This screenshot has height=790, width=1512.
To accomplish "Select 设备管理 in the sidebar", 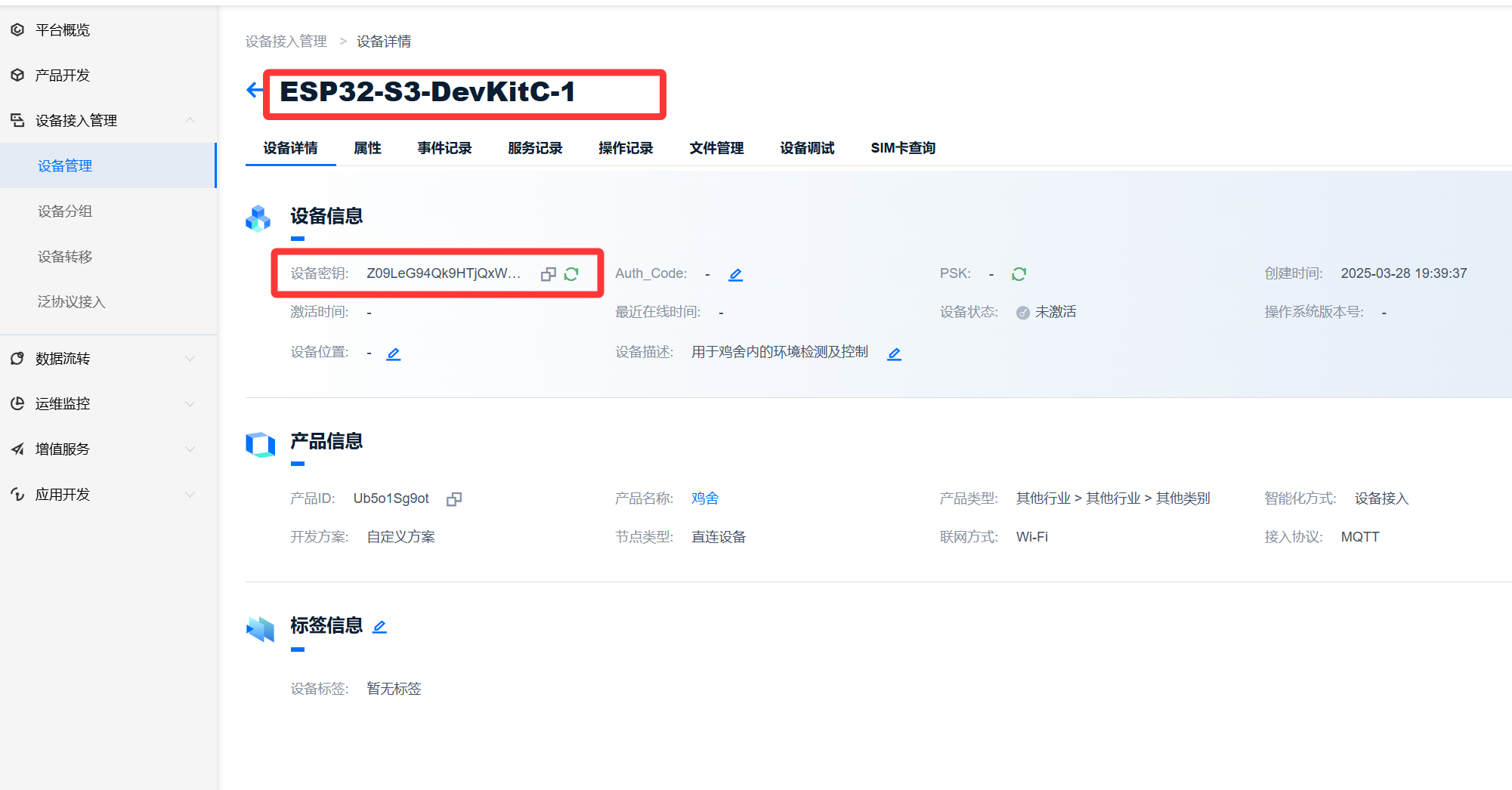I will (x=108, y=165).
